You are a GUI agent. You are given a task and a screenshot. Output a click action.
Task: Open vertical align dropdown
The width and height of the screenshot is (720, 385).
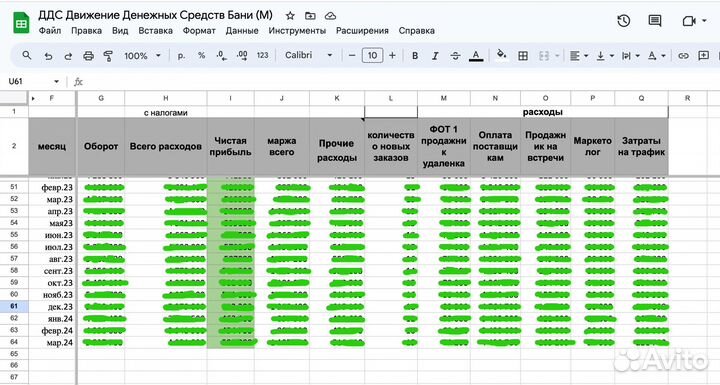pyautogui.click(x=605, y=56)
